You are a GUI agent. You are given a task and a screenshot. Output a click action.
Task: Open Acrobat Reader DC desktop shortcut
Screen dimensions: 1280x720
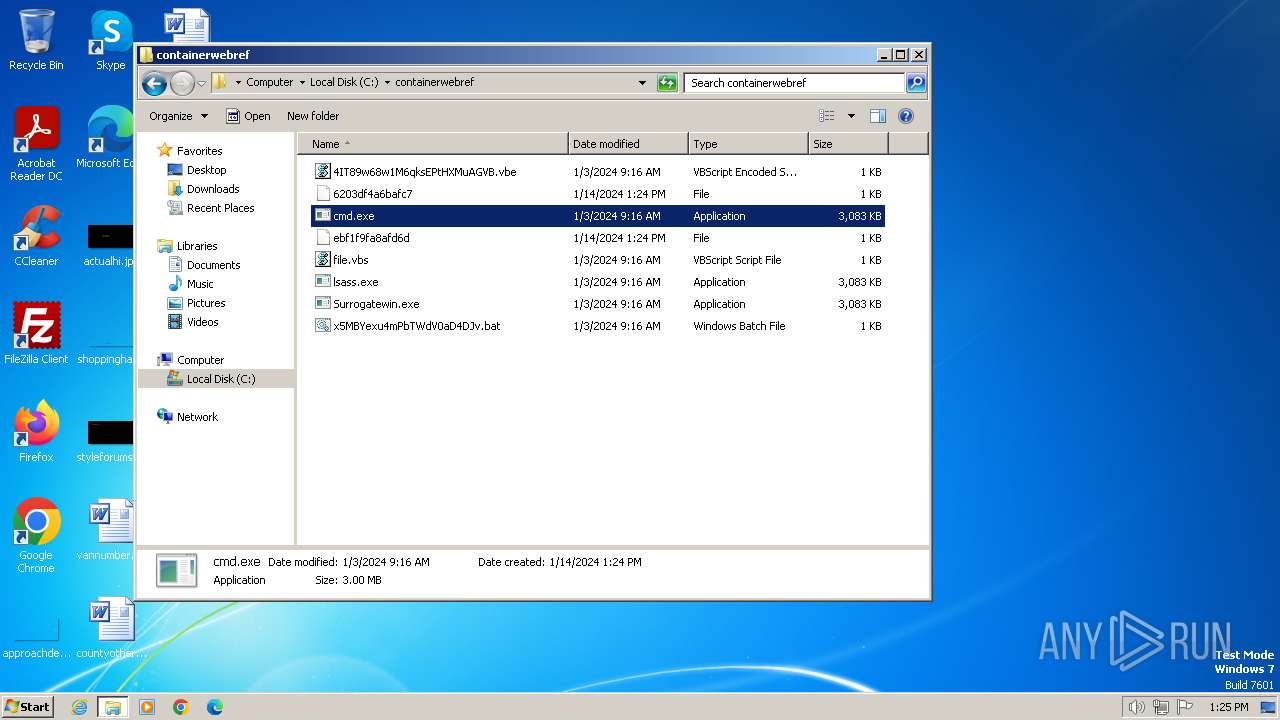point(36,144)
